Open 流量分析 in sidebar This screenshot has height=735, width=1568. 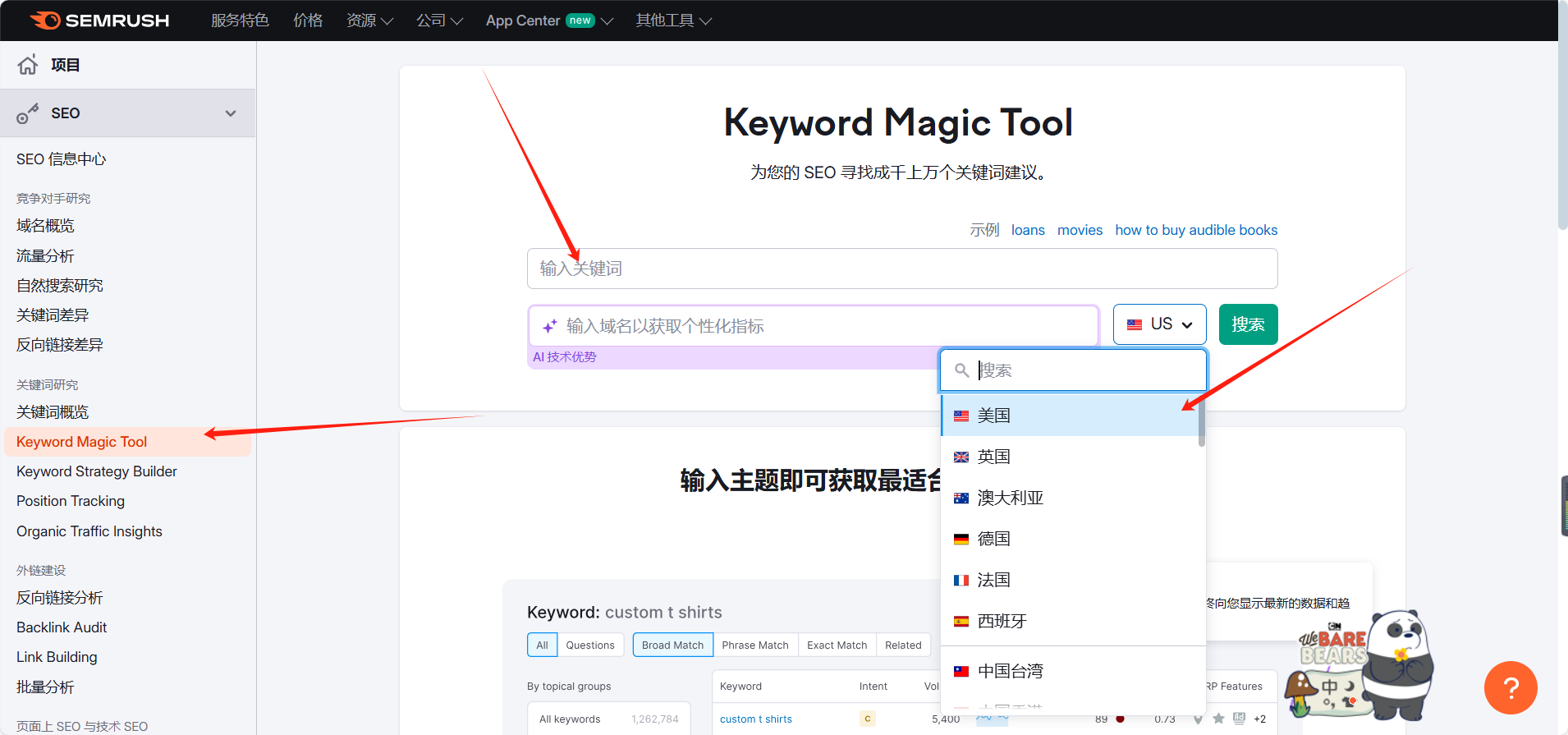click(x=45, y=256)
